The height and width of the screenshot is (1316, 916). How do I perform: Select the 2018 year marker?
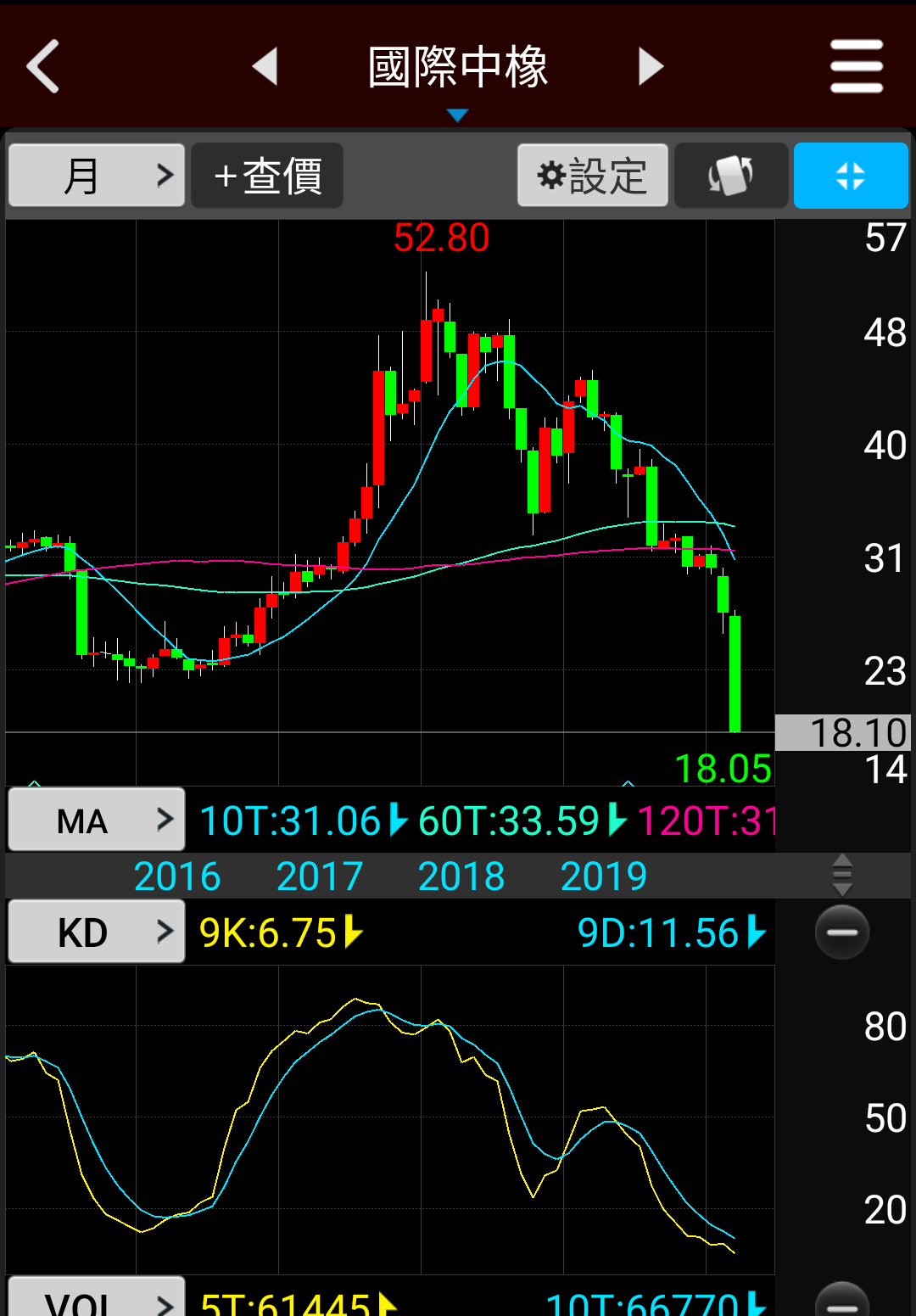click(x=461, y=876)
